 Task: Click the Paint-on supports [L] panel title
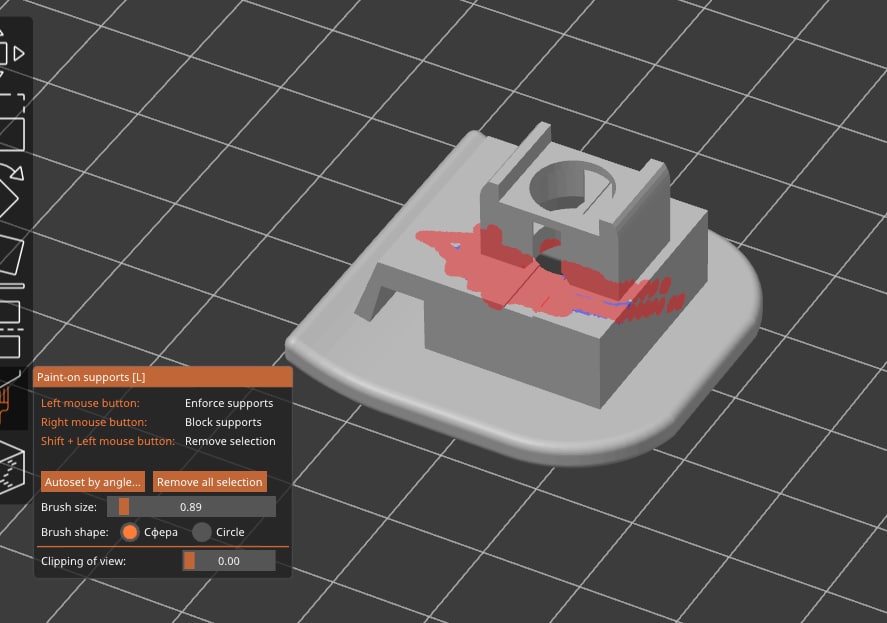tap(91, 377)
